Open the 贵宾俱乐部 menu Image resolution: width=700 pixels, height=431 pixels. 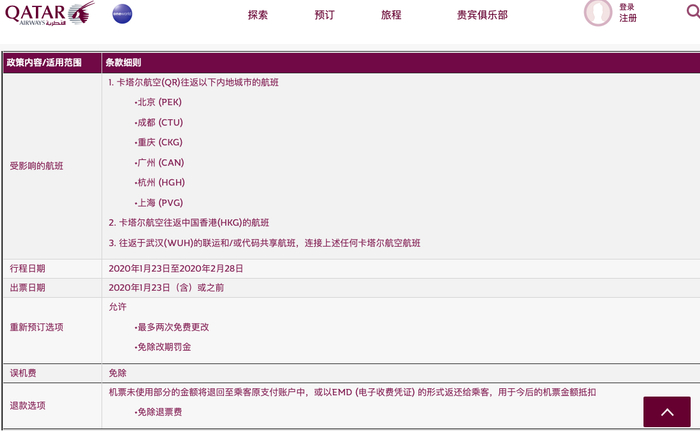(482, 15)
